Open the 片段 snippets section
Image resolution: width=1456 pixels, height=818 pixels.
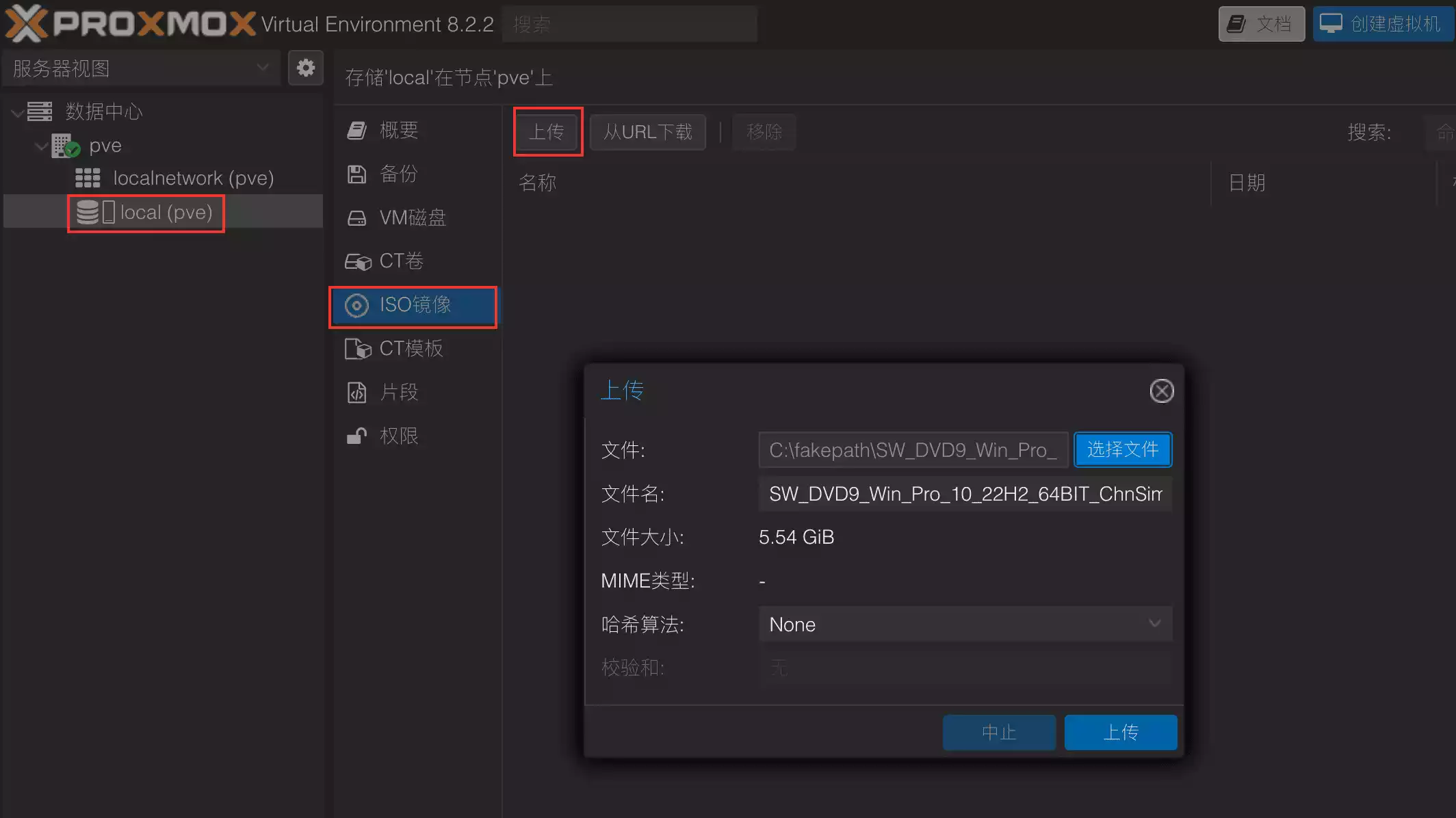click(398, 392)
